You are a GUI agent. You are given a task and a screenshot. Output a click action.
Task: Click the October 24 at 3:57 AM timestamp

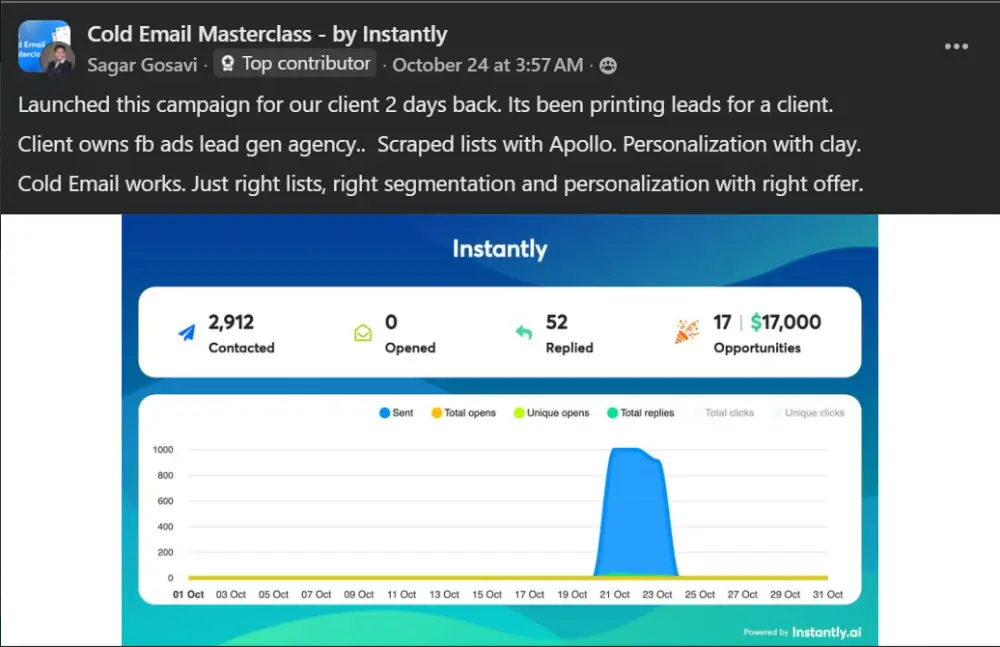pos(487,65)
